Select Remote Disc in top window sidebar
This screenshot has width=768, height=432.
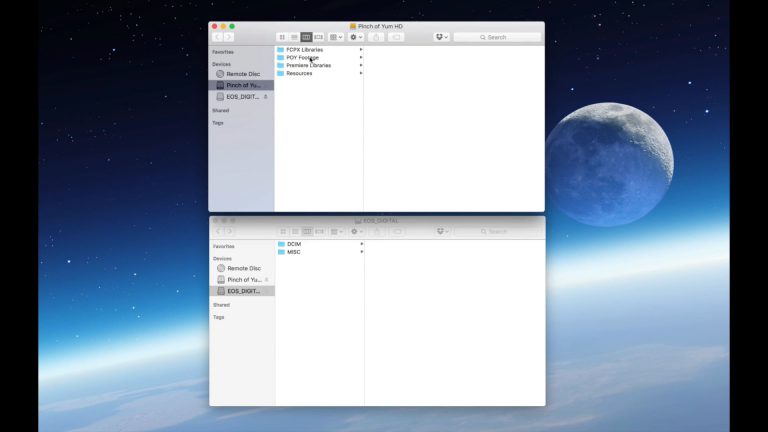(x=241, y=74)
